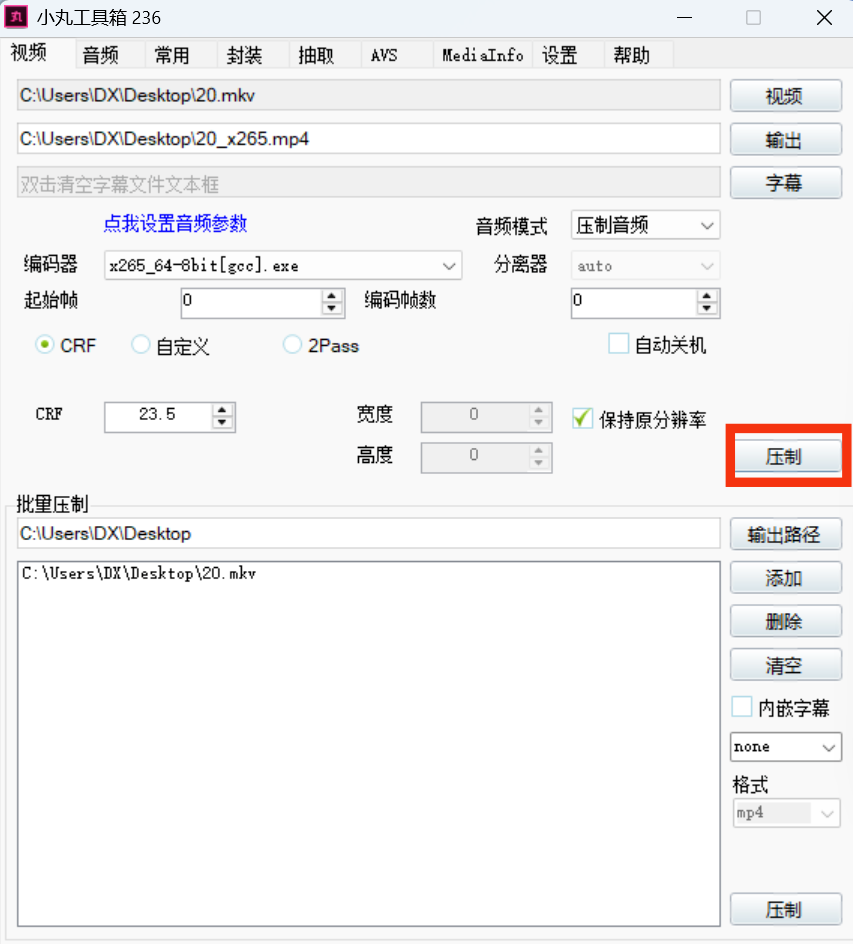Image resolution: width=853 pixels, height=944 pixels.
Task: Click the CRF value field 23.5
Action: point(158,417)
